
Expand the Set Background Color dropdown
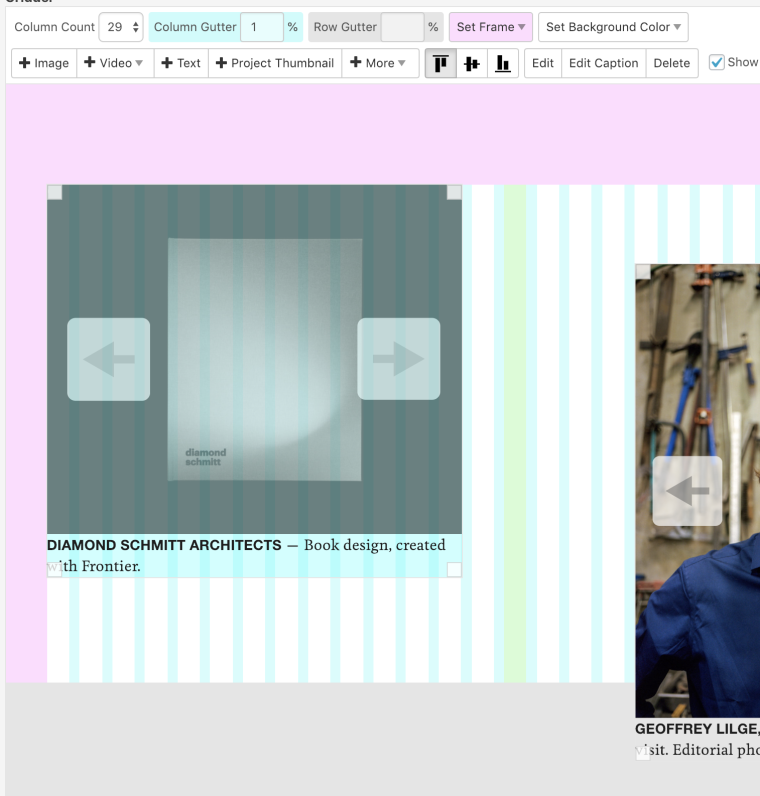coord(613,27)
